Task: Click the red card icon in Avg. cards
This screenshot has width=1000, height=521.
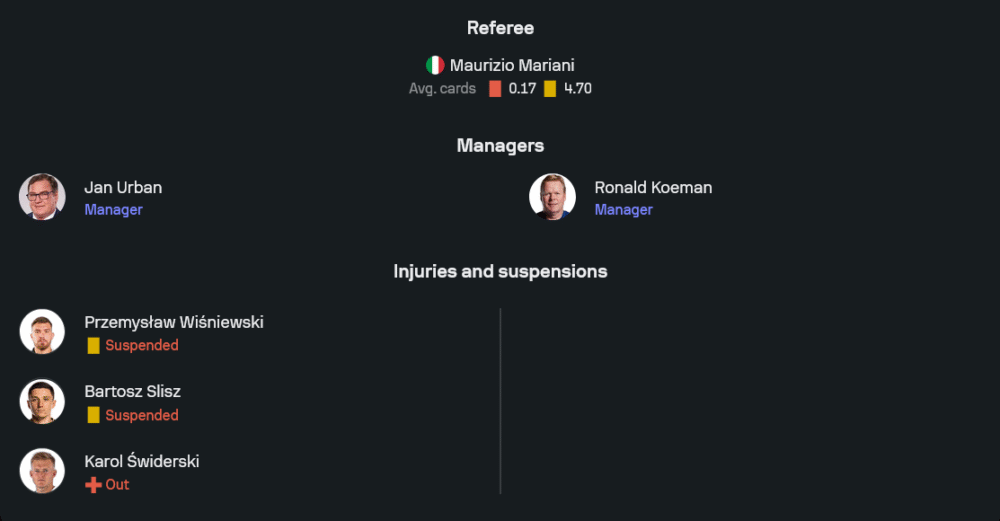Action: click(495, 89)
